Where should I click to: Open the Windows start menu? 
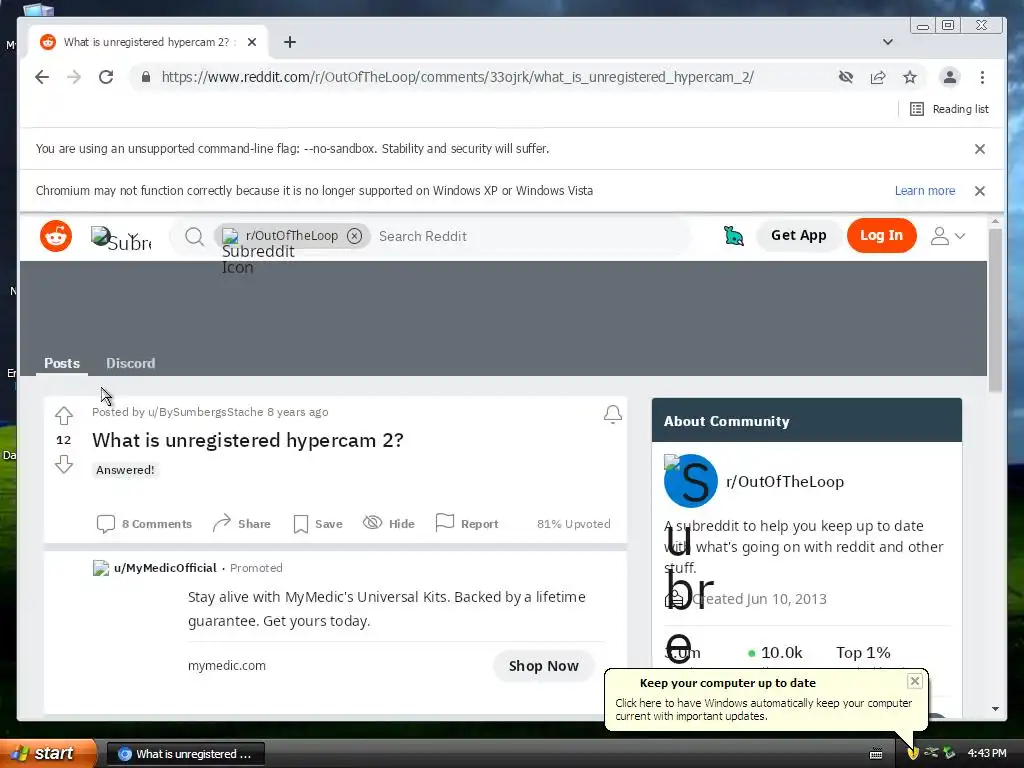(x=48, y=753)
